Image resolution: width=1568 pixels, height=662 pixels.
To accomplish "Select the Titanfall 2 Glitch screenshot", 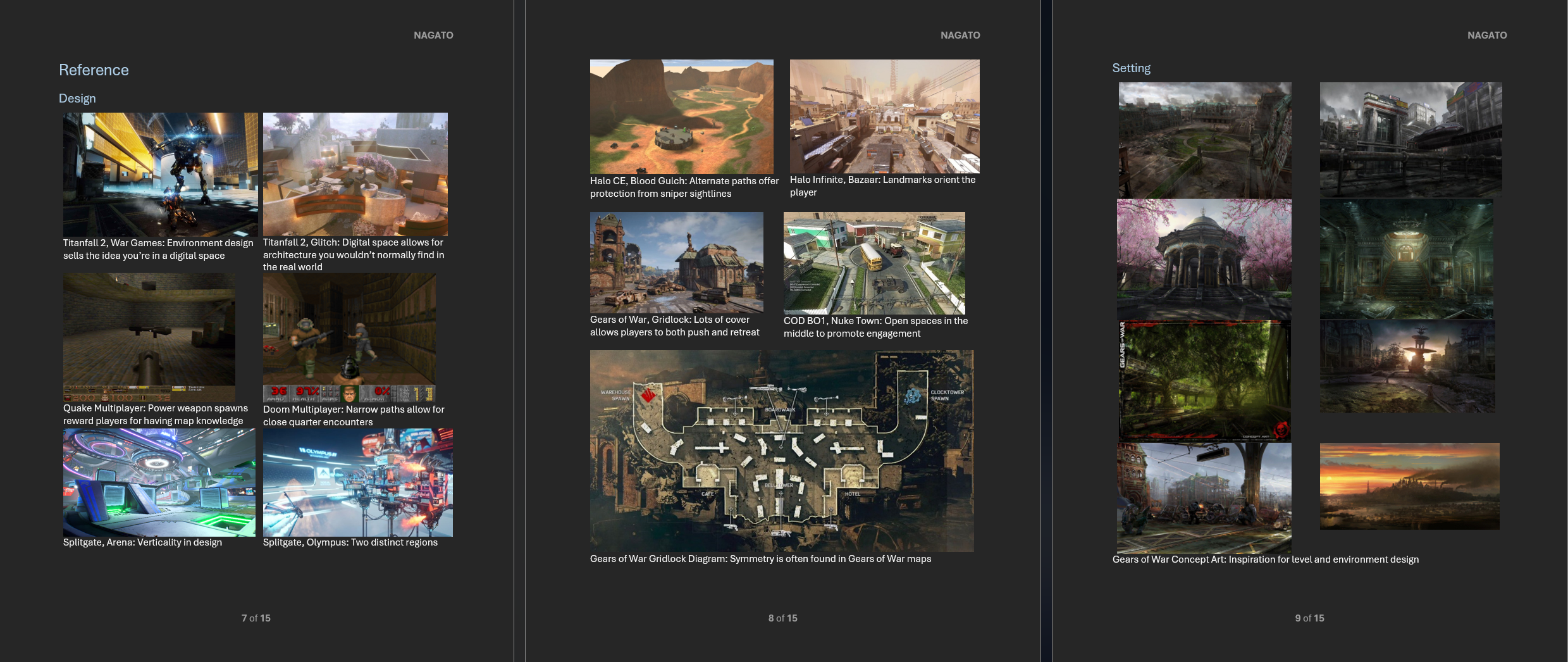I will (x=355, y=174).
